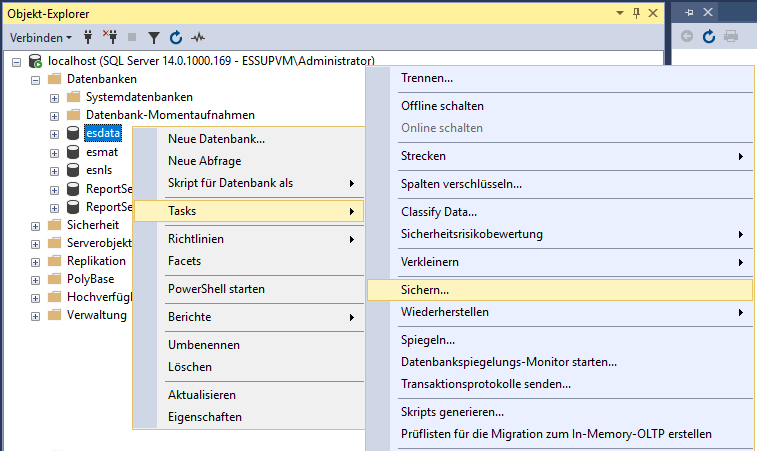This screenshot has height=451, width=757.
Task: Click the disconnect plug icon with red X
Action: (x=110, y=37)
